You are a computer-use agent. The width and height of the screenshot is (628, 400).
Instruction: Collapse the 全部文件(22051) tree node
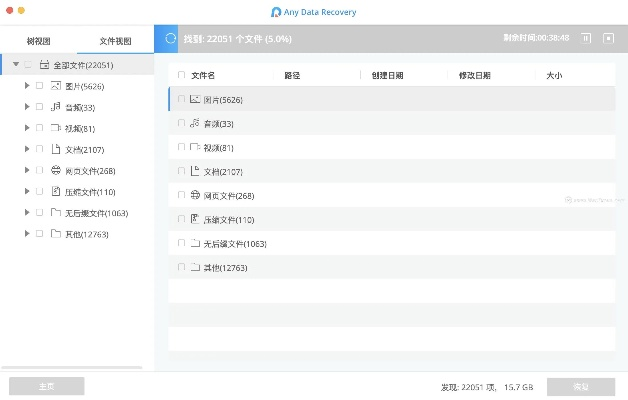coord(15,65)
